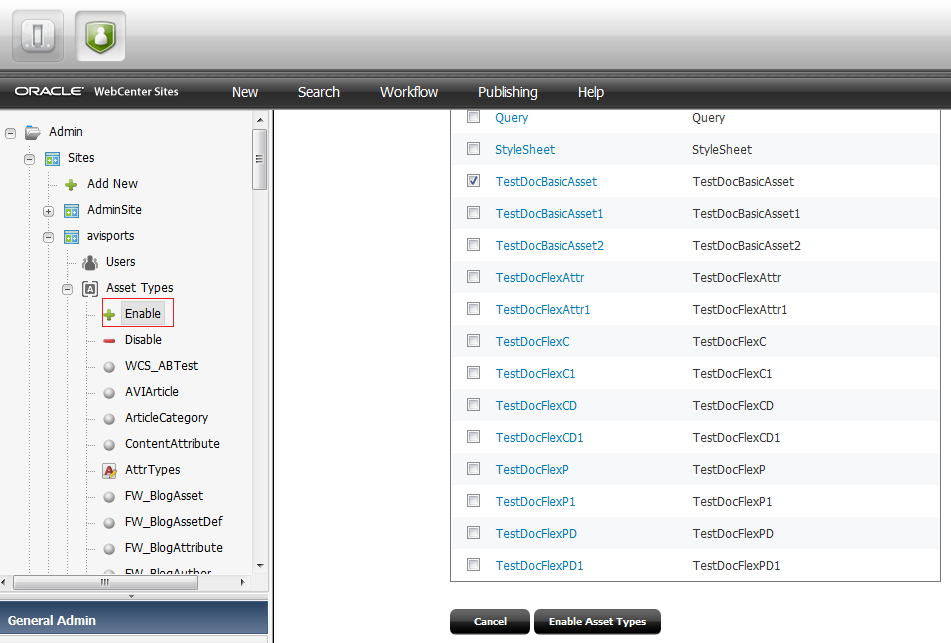Click the AttrTypes icon

[109, 471]
